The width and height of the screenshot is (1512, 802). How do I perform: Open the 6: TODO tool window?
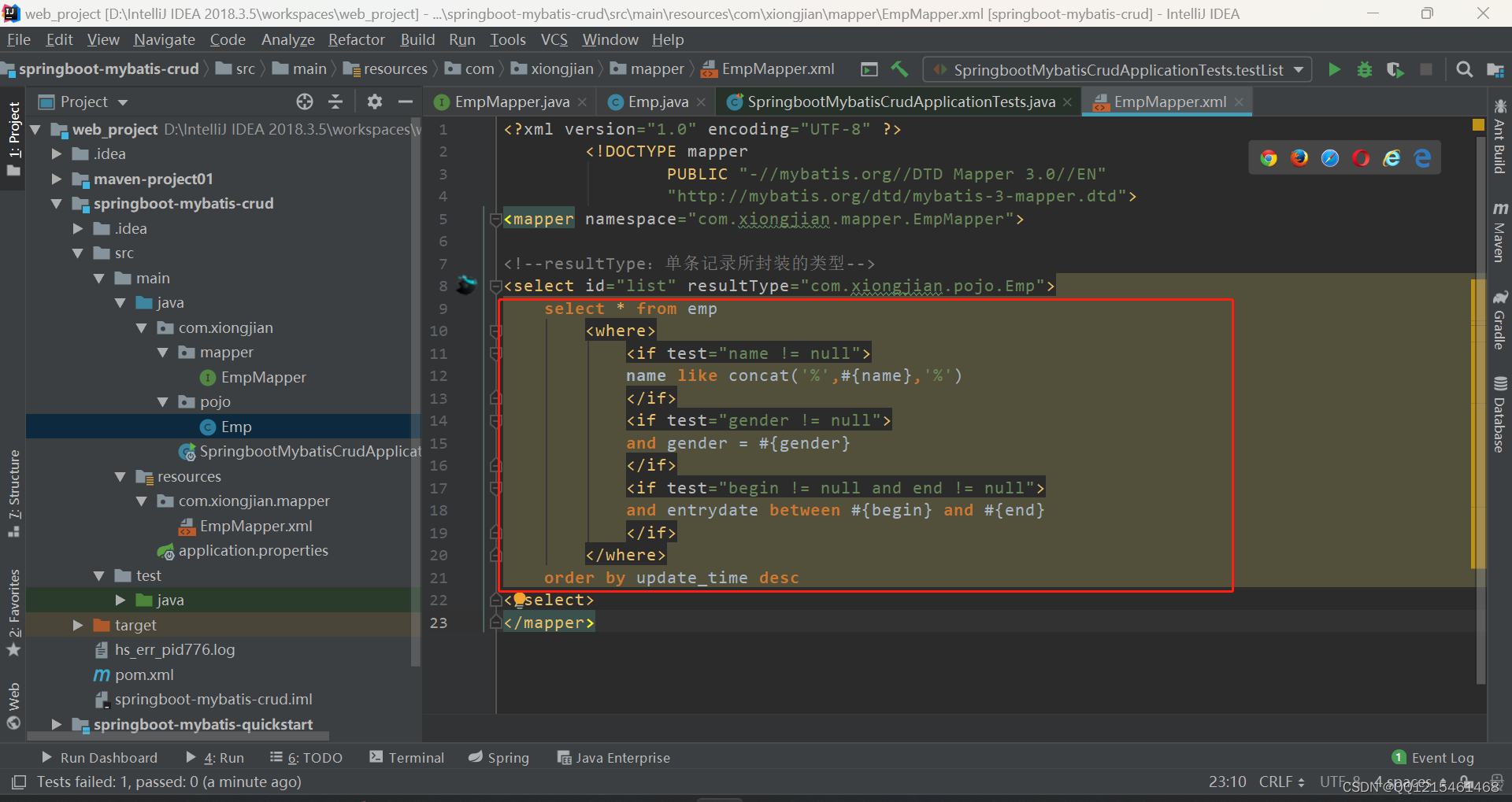click(306, 757)
